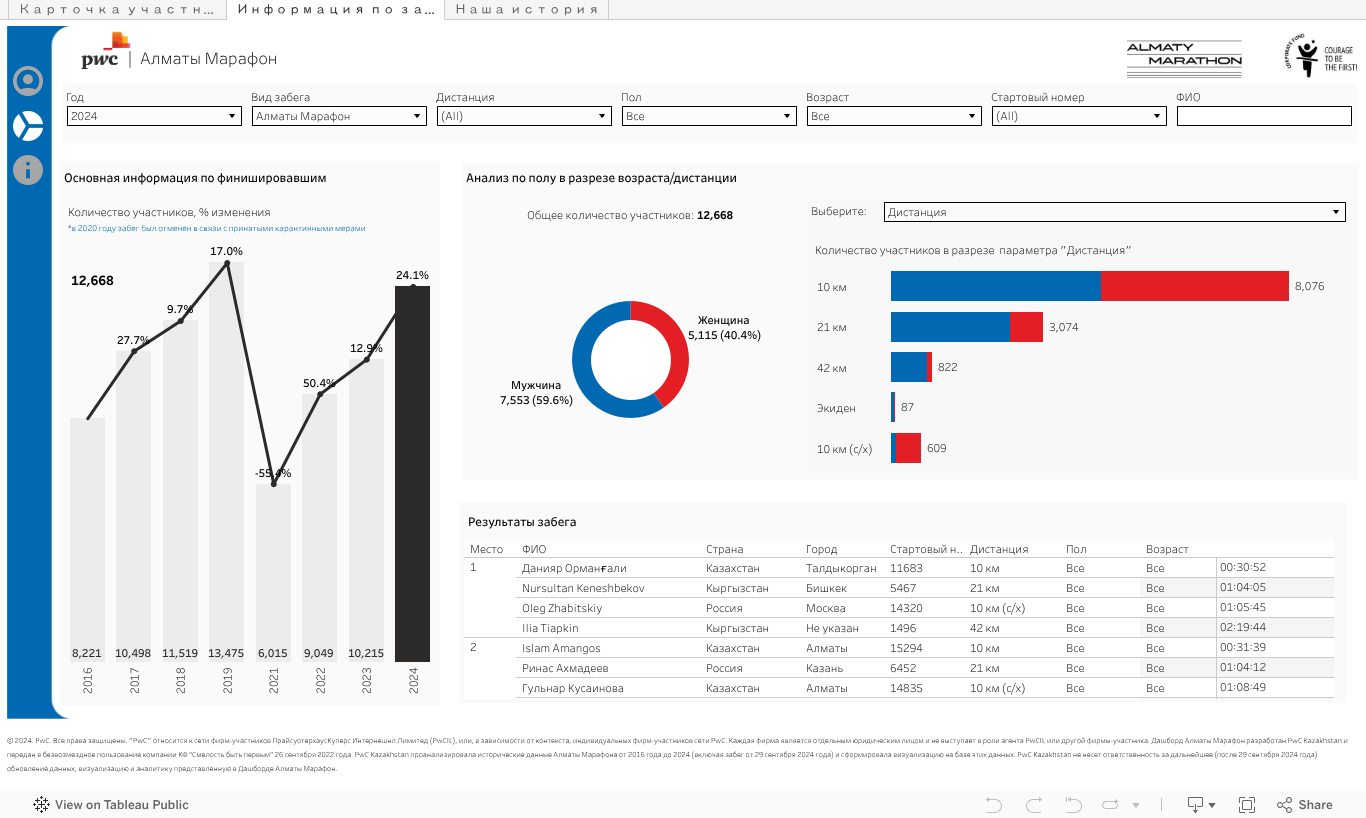Expand the Вид забега dropdown

[339, 116]
